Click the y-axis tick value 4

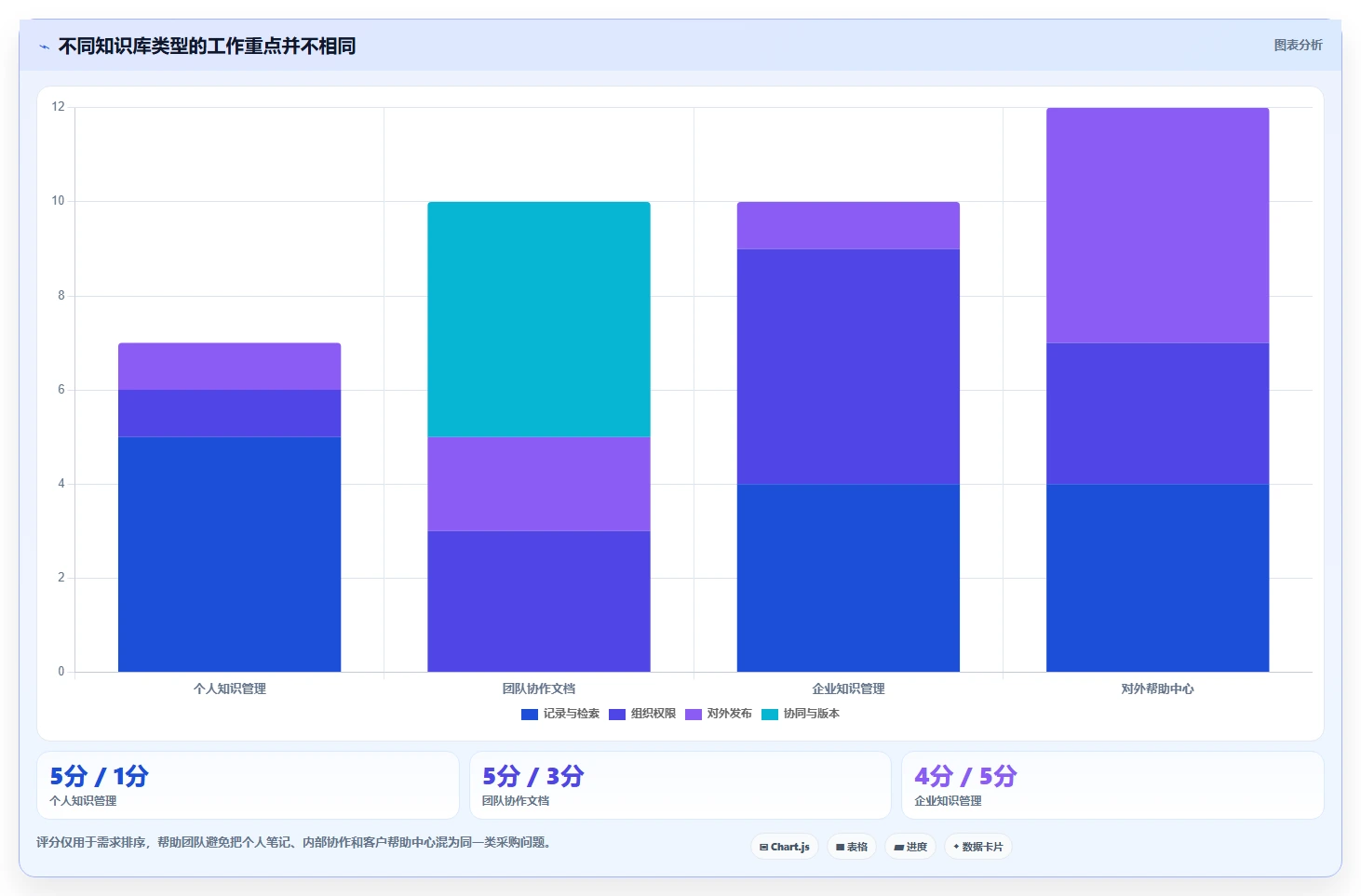(61, 484)
